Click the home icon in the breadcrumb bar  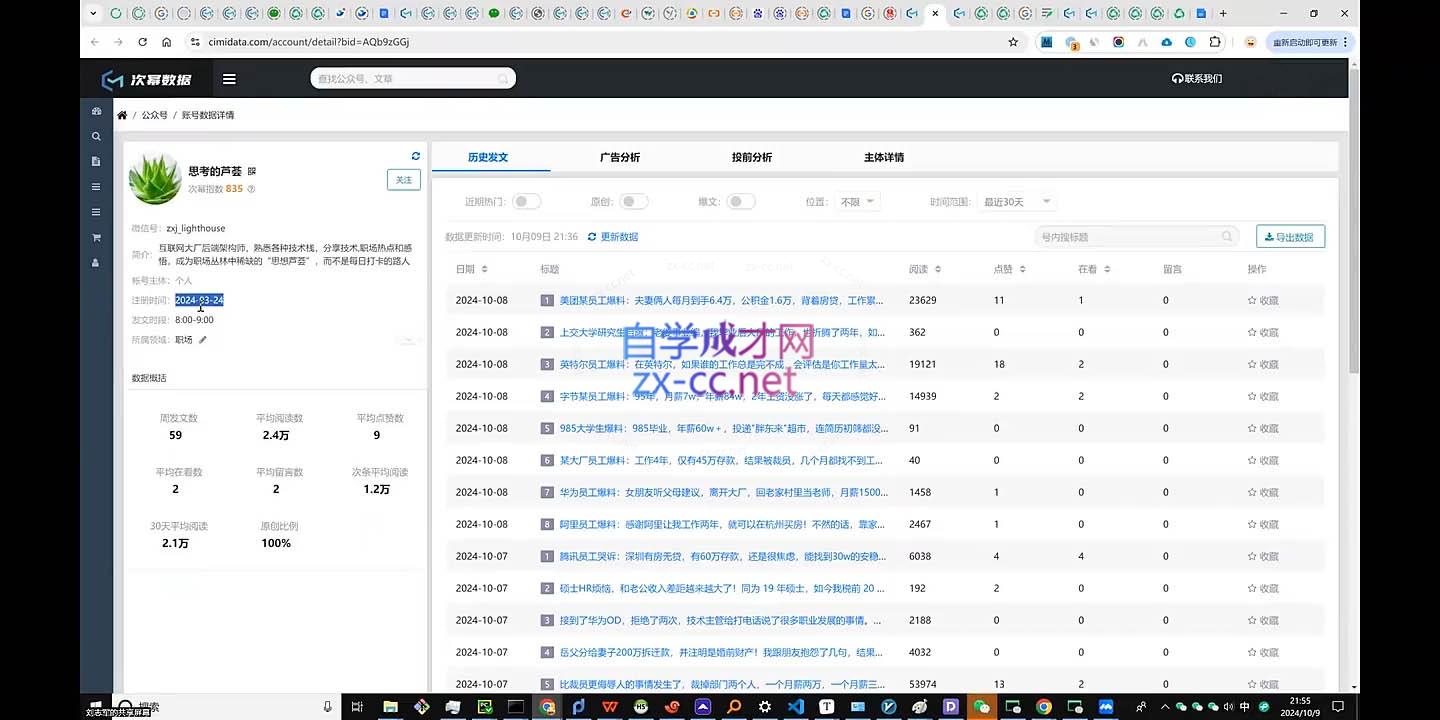pos(121,115)
